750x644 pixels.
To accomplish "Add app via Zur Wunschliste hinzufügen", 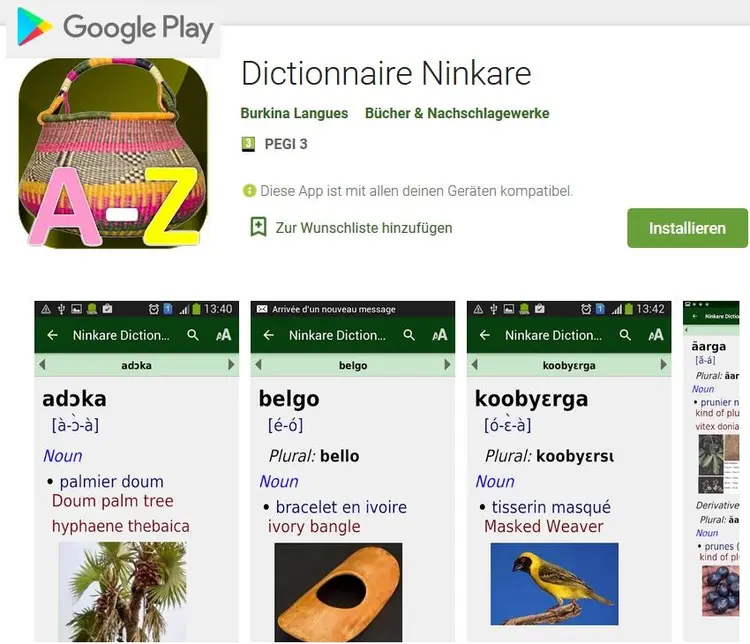I will [364, 228].
